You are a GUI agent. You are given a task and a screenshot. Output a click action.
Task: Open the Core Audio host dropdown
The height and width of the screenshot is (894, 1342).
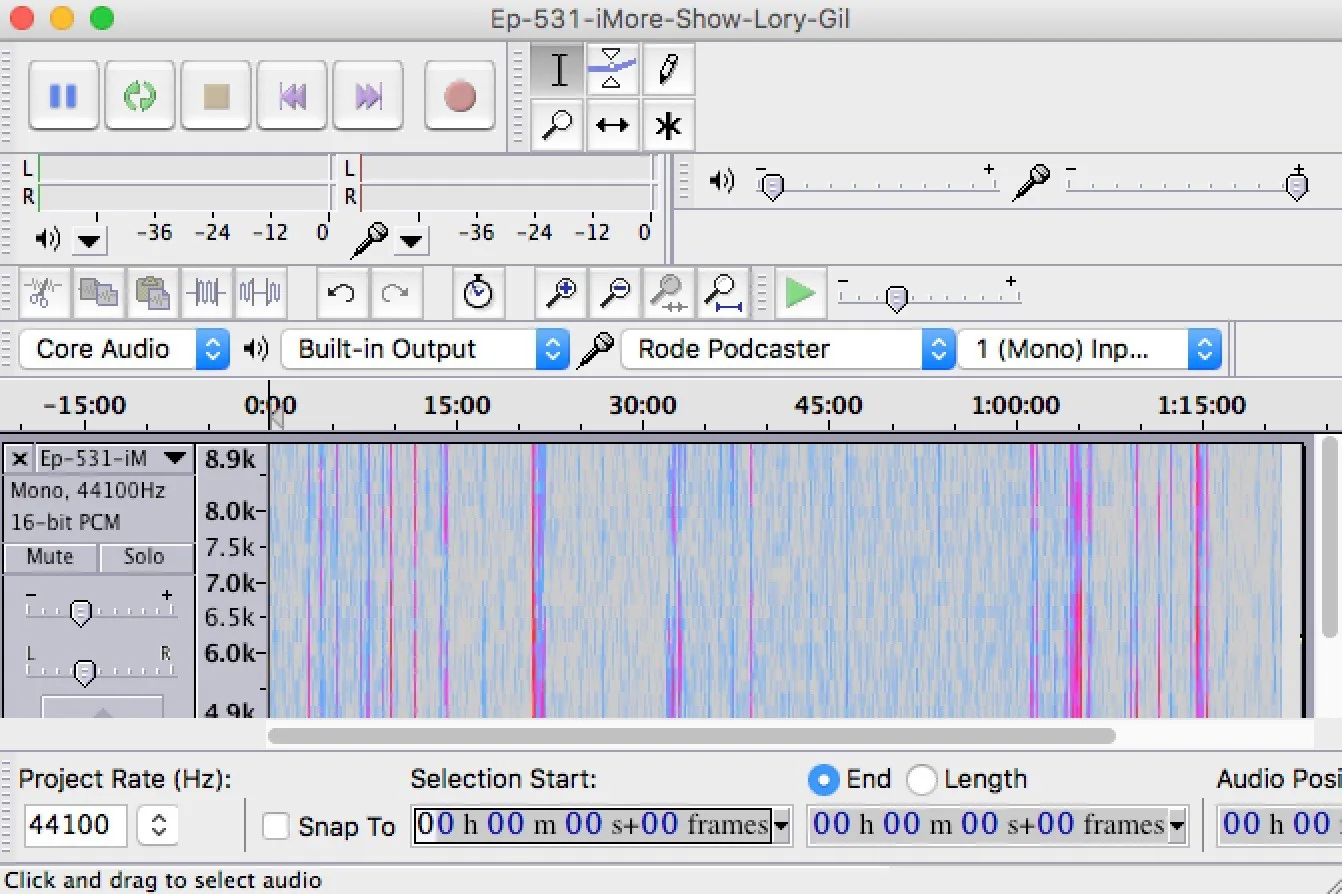click(125, 349)
